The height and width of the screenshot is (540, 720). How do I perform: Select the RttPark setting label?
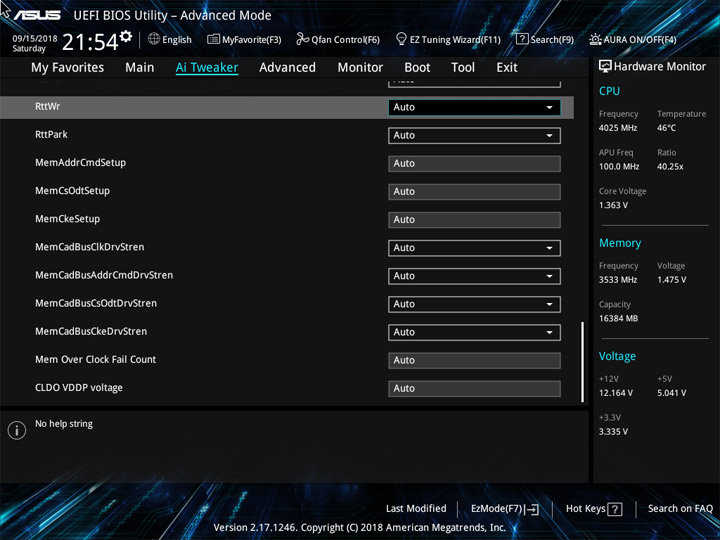pos(51,135)
